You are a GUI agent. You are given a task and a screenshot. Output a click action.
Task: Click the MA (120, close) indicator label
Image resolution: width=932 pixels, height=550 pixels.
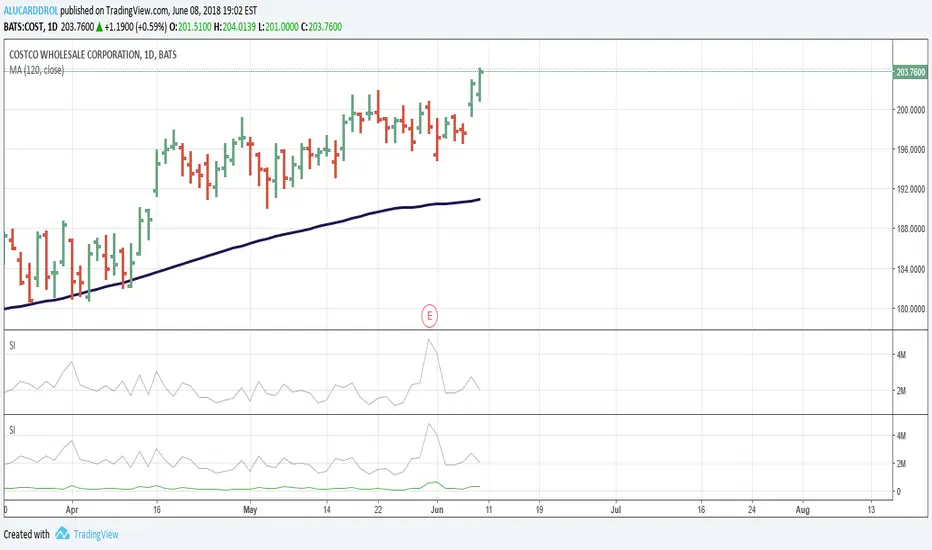[x=36, y=70]
